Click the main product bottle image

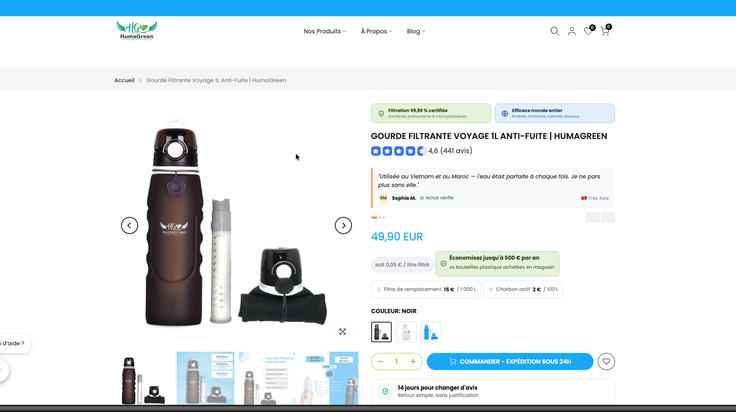(236, 225)
